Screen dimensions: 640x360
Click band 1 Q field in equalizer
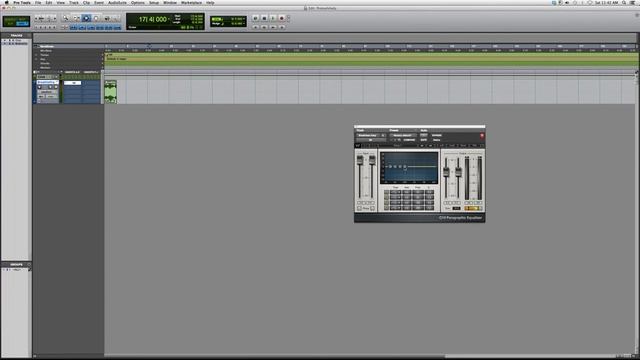coord(429,193)
